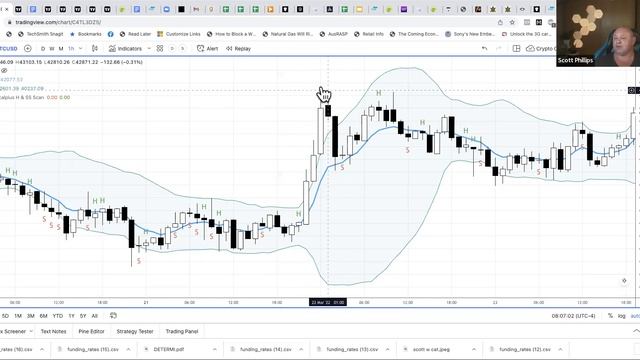Select the 5Y date range
Image resolution: width=640 pixels, height=360 pixels.
click(x=83, y=316)
